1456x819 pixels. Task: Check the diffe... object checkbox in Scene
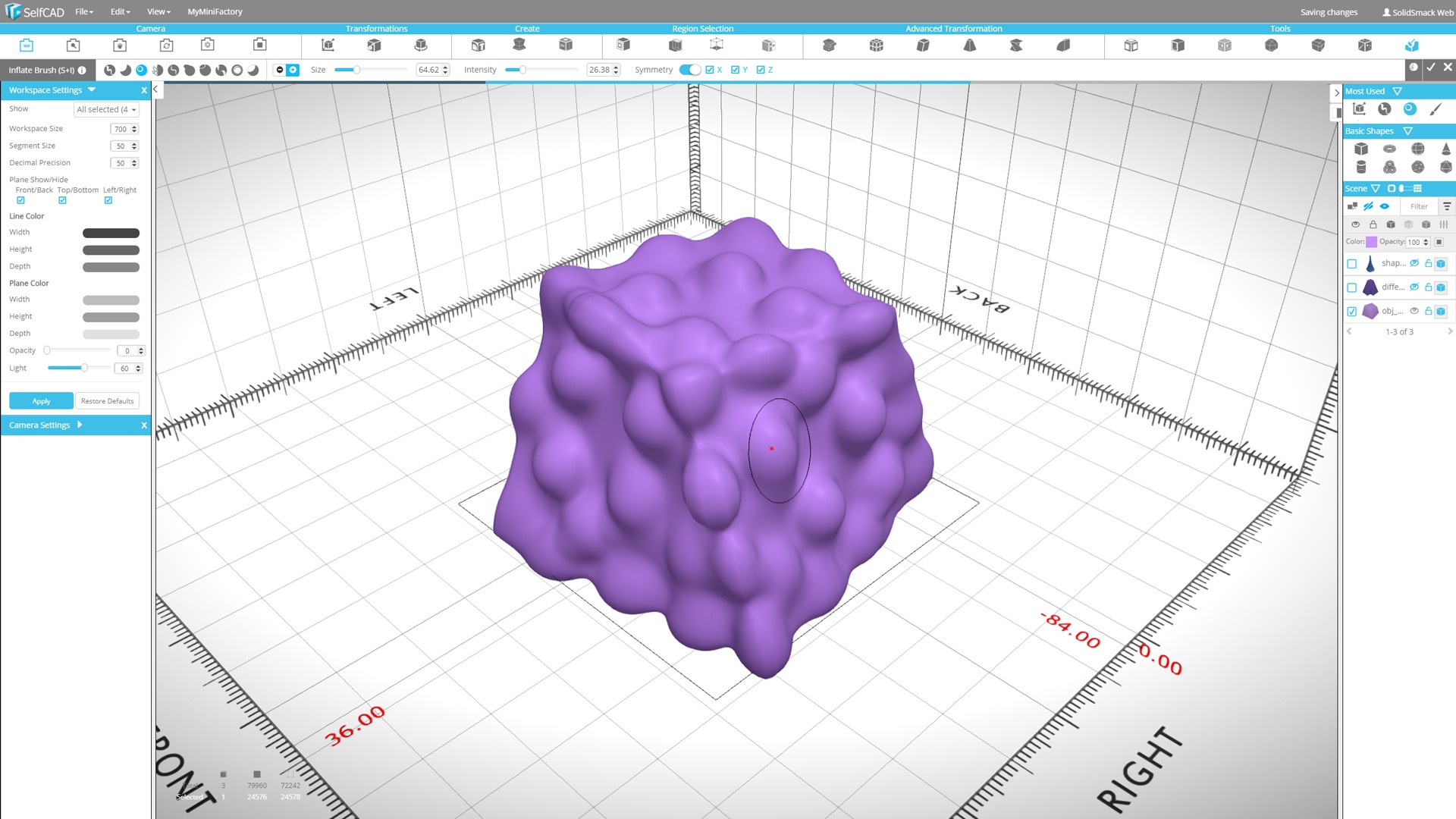pyautogui.click(x=1351, y=287)
